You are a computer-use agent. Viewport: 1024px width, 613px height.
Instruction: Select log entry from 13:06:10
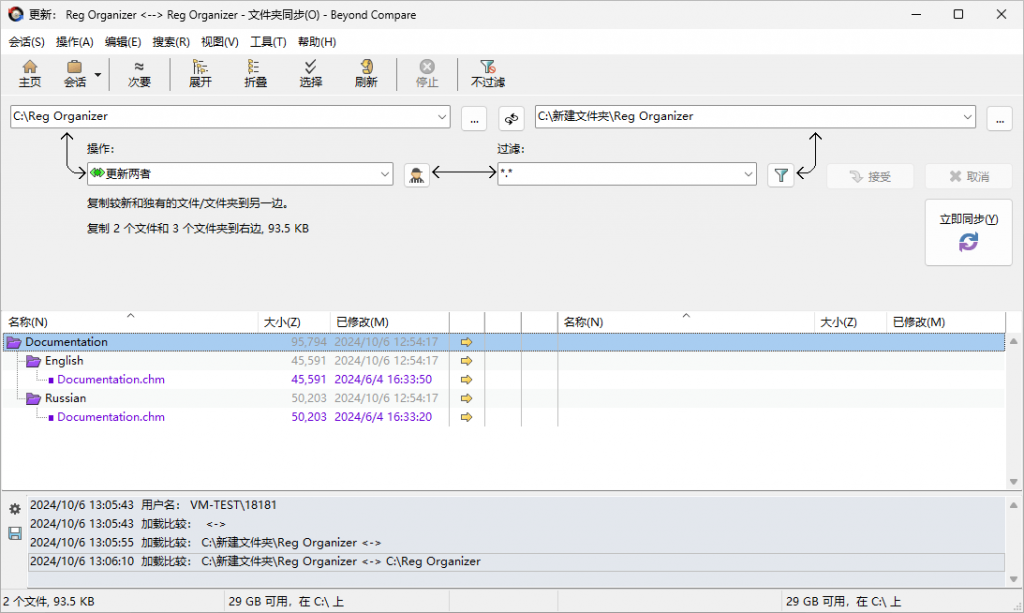coord(516,562)
